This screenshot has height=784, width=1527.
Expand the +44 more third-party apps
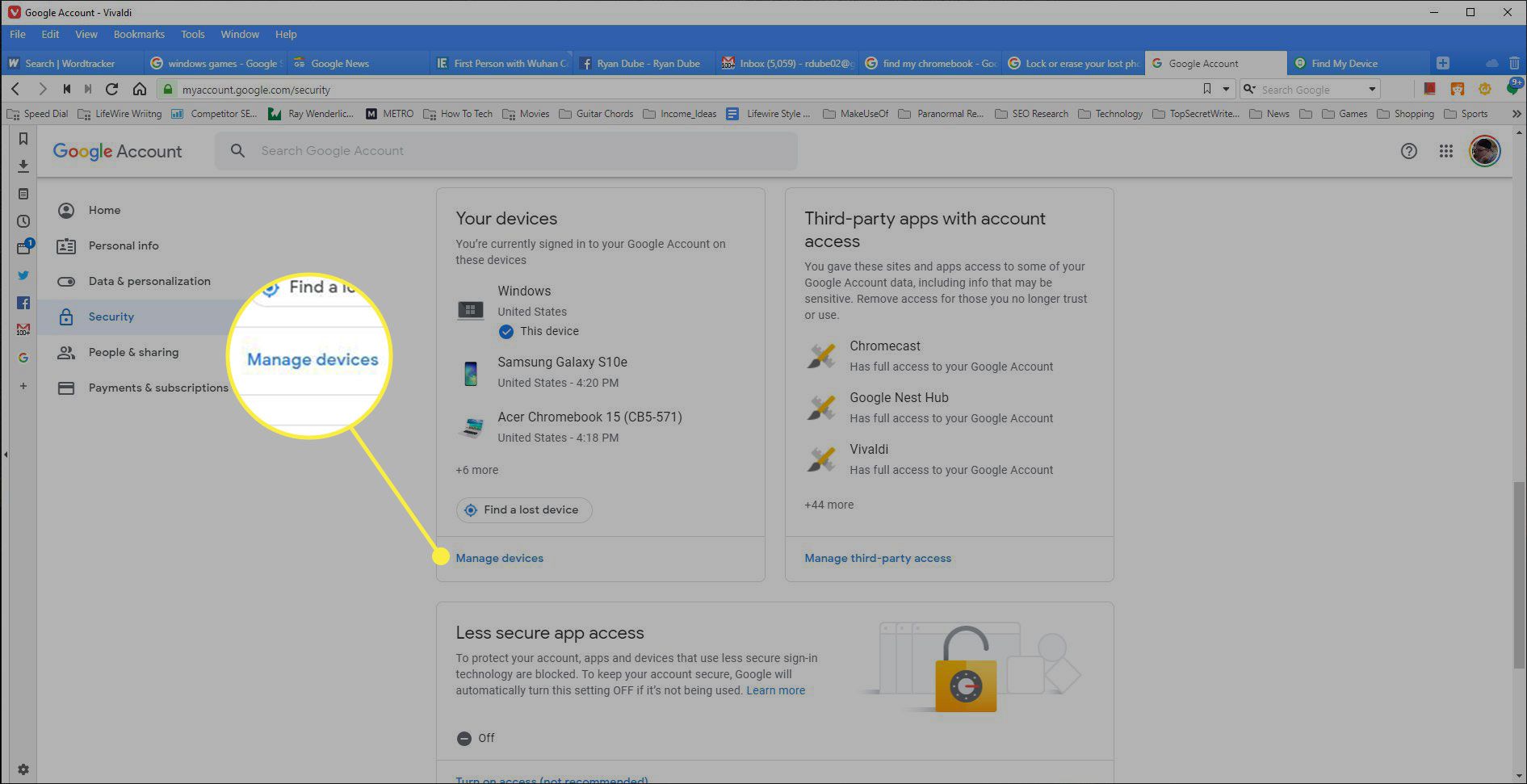coord(829,505)
